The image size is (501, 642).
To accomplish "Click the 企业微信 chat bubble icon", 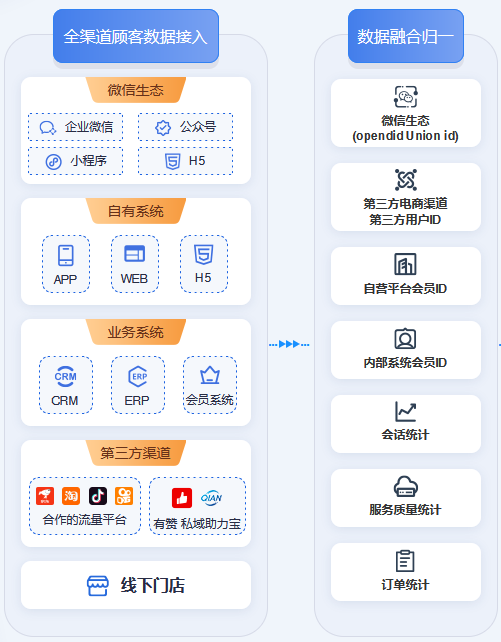I will click(x=48, y=128).
